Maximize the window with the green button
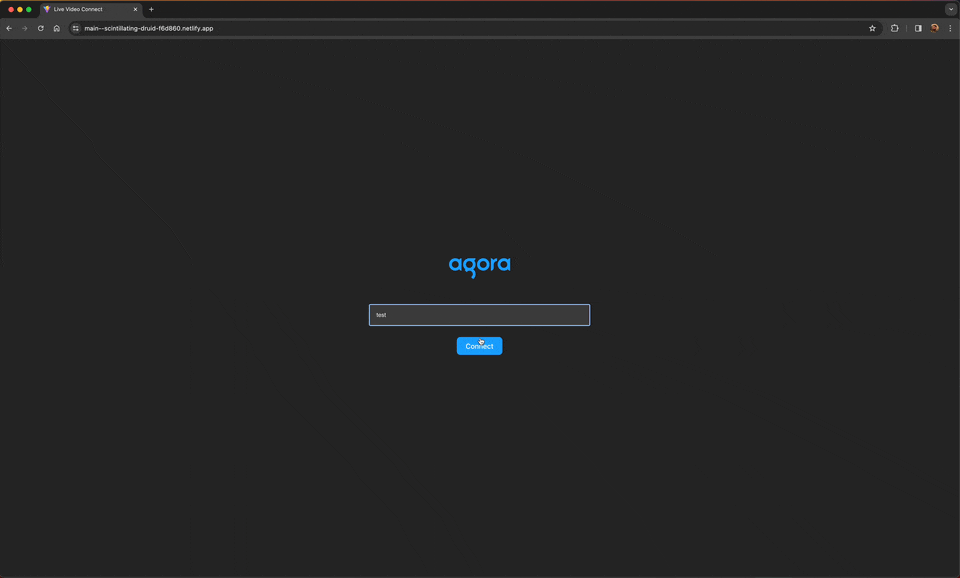Screen dimensions: 960x578 tap(29, 9)
